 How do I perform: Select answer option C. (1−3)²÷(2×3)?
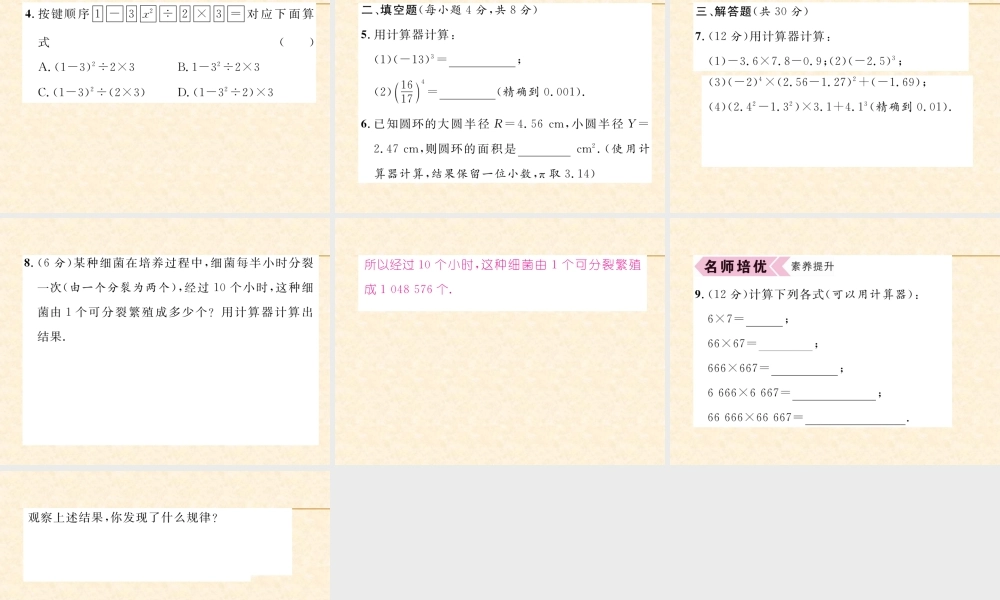91,92
